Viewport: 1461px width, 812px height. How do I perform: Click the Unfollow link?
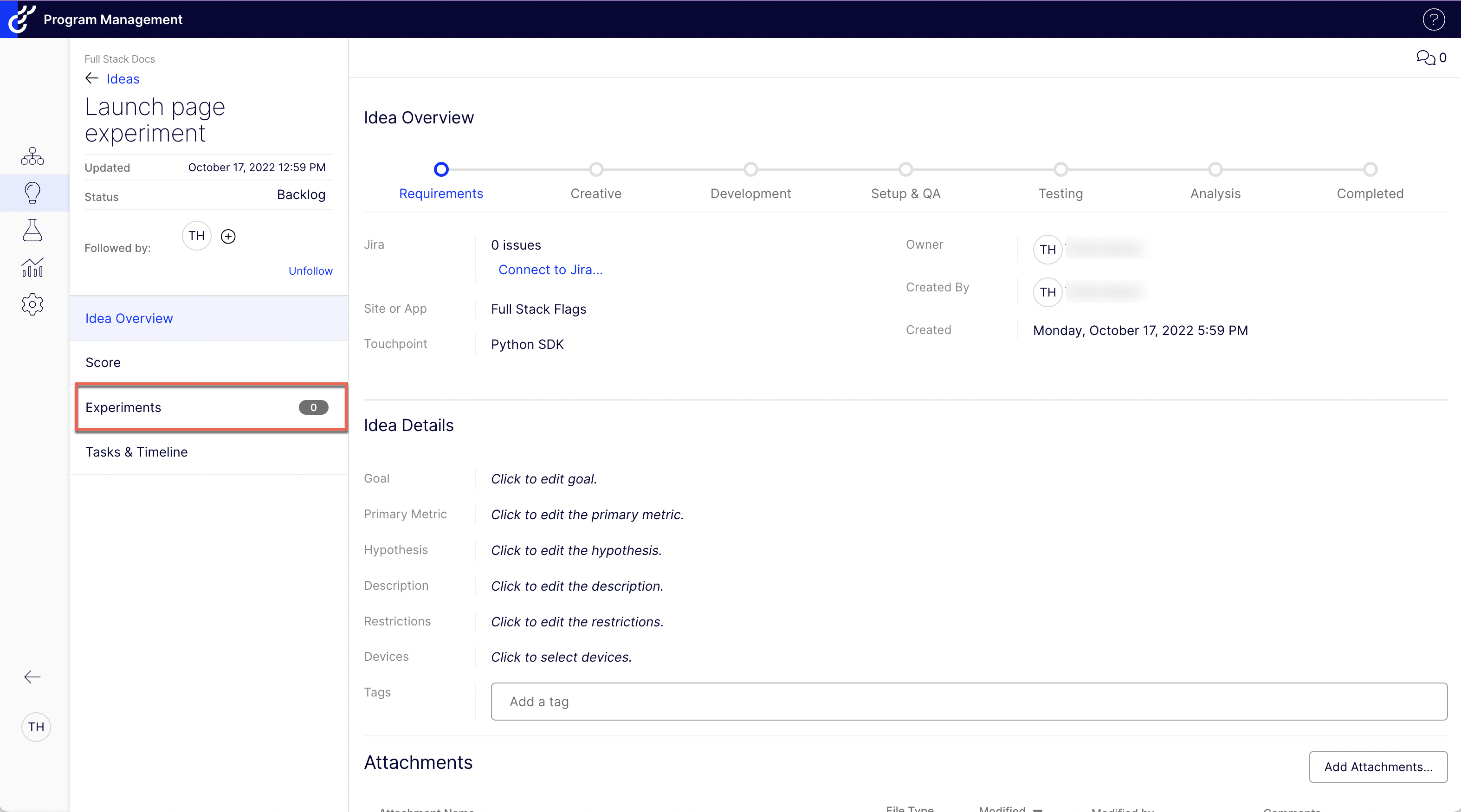point(310,271)
